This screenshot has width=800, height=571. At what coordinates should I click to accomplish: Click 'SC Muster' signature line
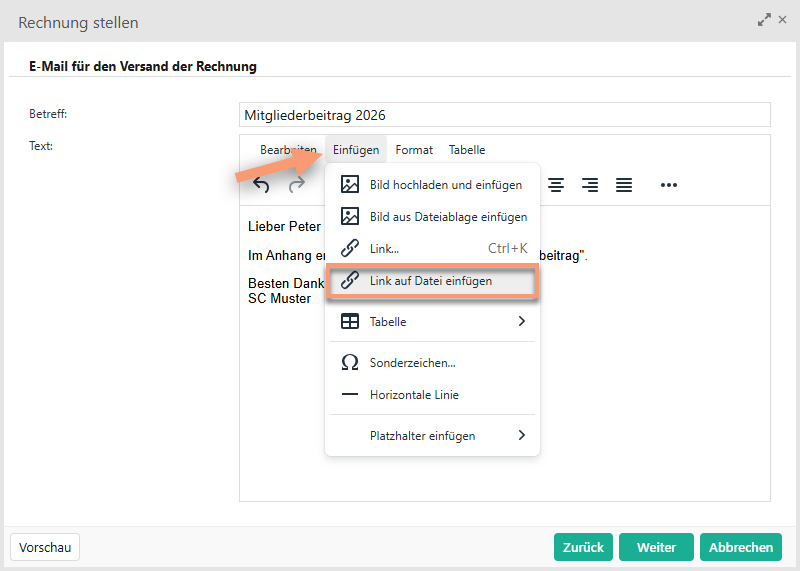pyautogui.click(x=280, y=299)
